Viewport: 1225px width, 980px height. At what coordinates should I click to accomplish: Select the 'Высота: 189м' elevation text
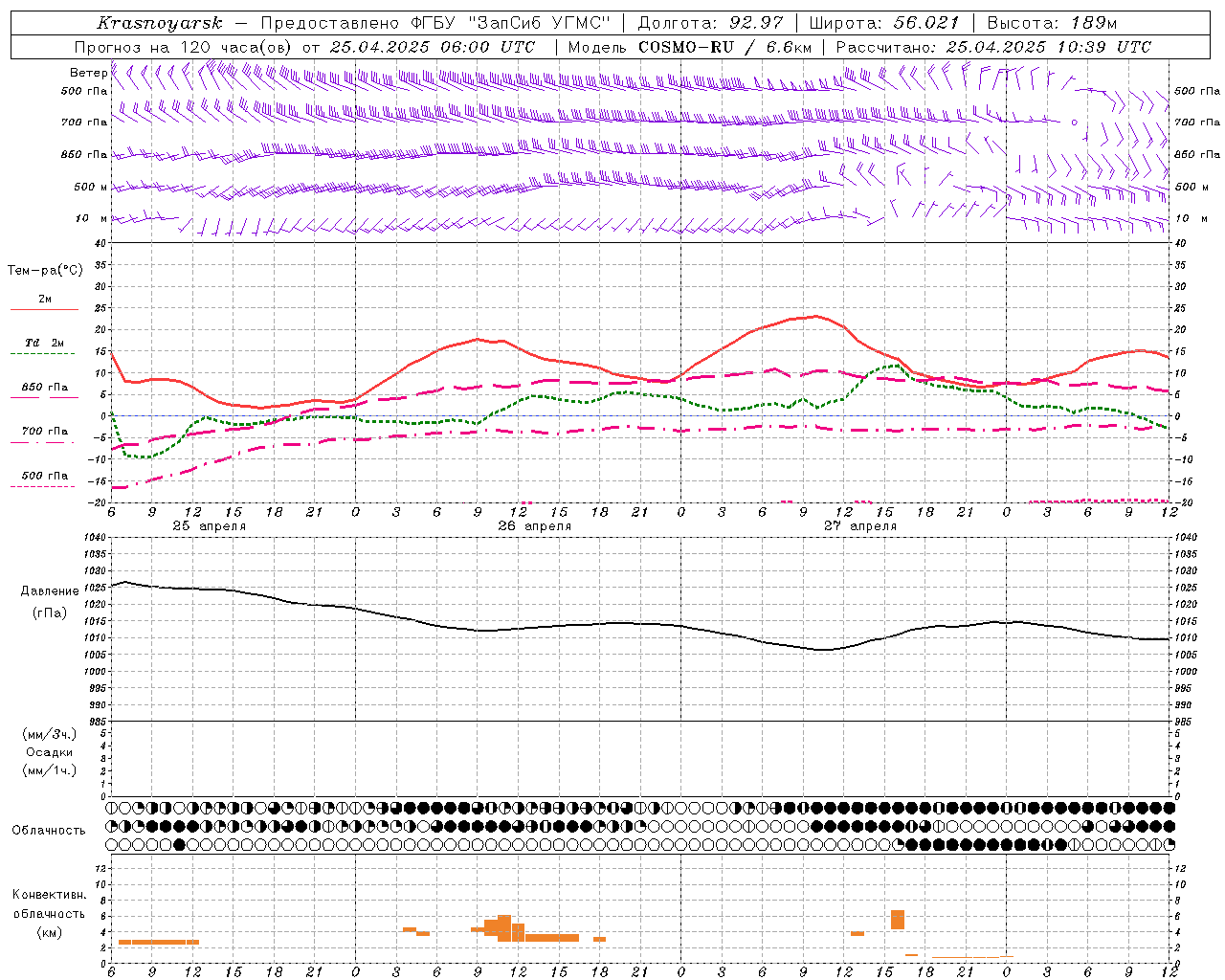click(x=1053, y=23)
